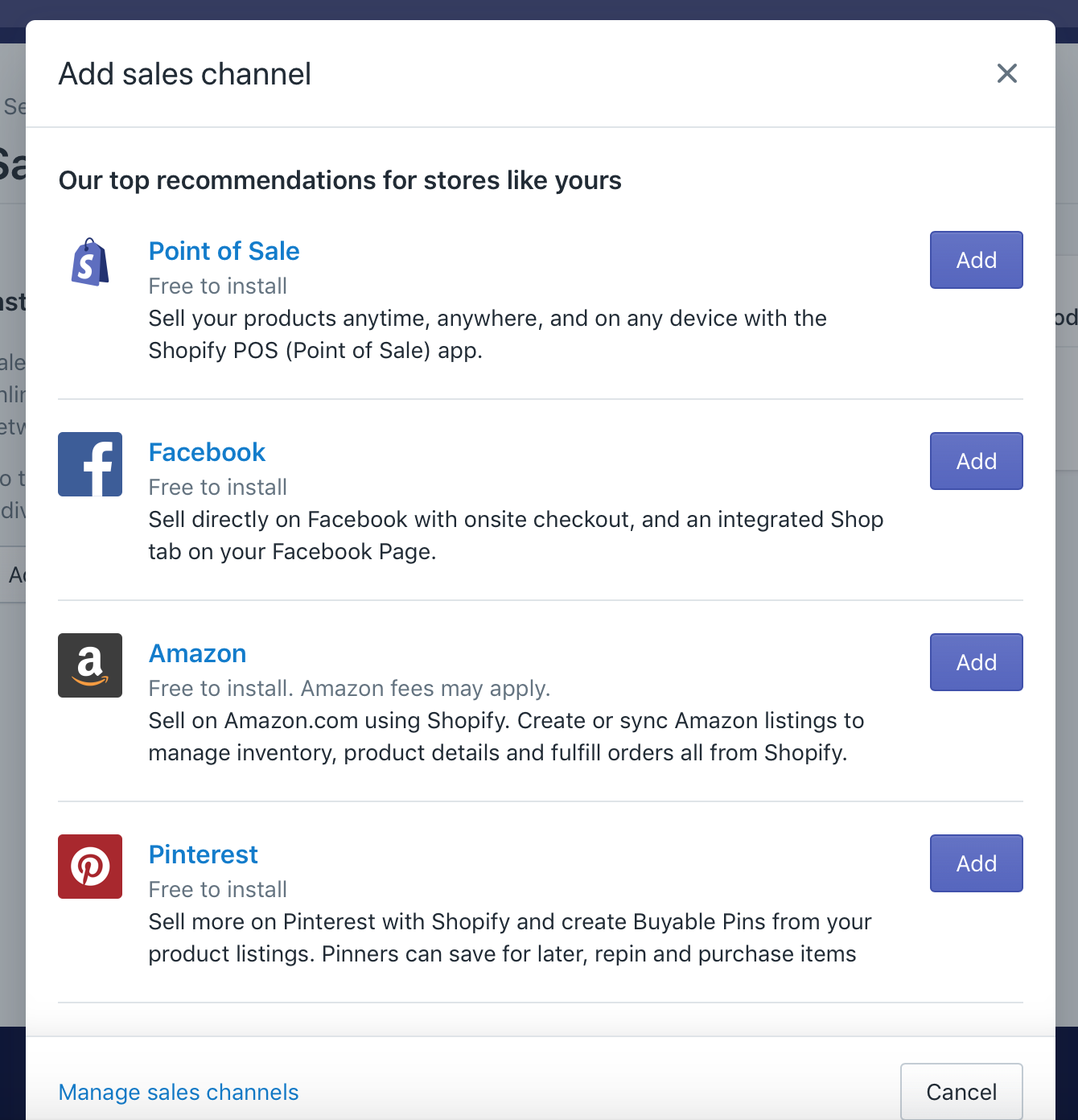This screenshot has width=1078, height=1120.
Task: Close the Add sales channel dialog
Action: [1006, 73]
